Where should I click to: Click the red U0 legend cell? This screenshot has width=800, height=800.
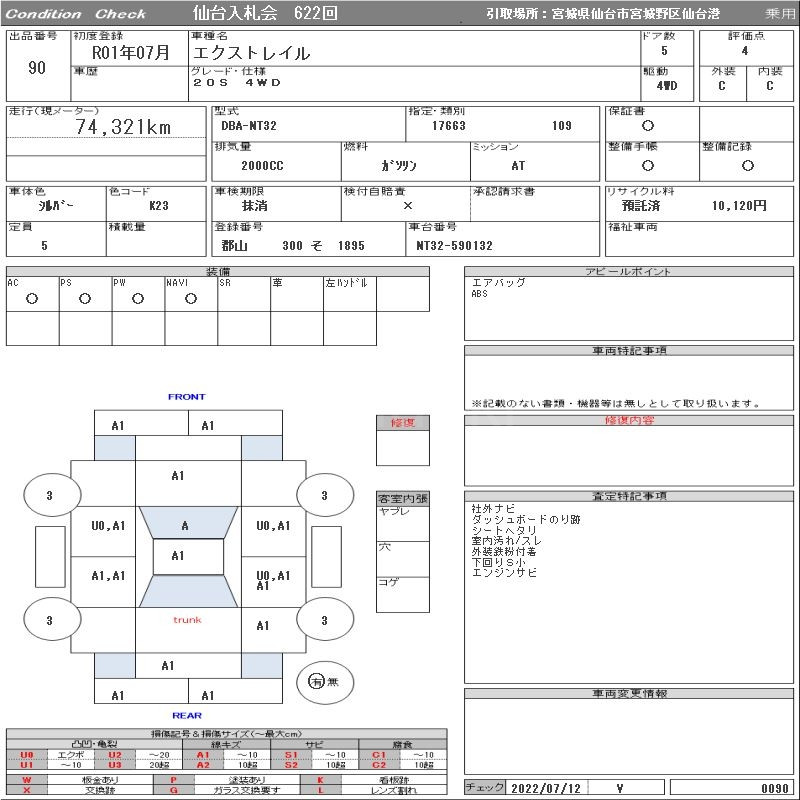(x=27, y=755)
